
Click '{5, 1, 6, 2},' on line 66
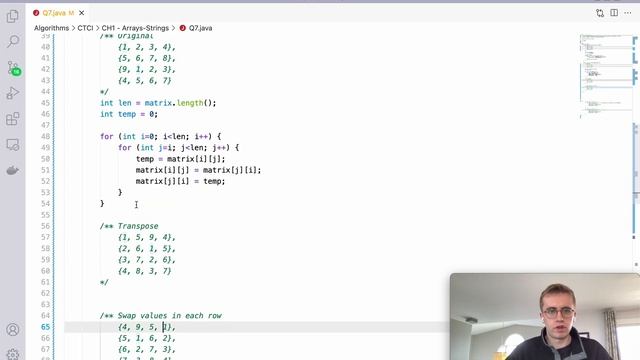pos(147,338)
